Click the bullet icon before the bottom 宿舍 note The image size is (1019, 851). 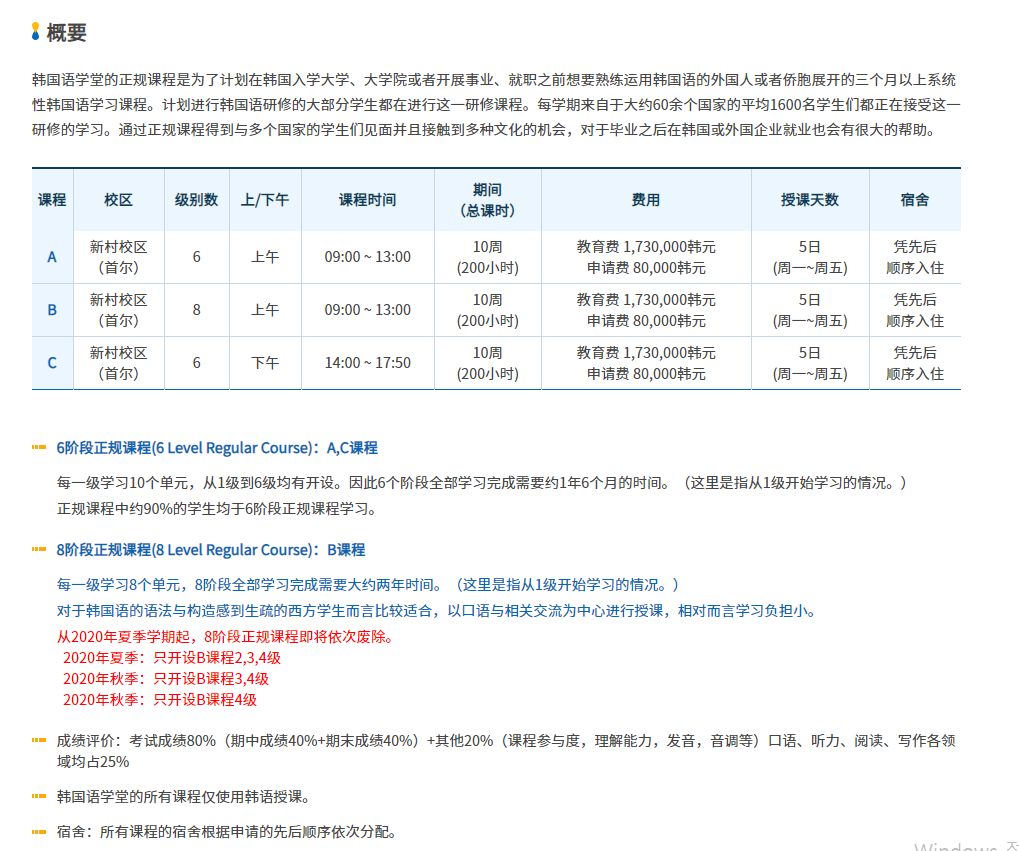(39, 832)
